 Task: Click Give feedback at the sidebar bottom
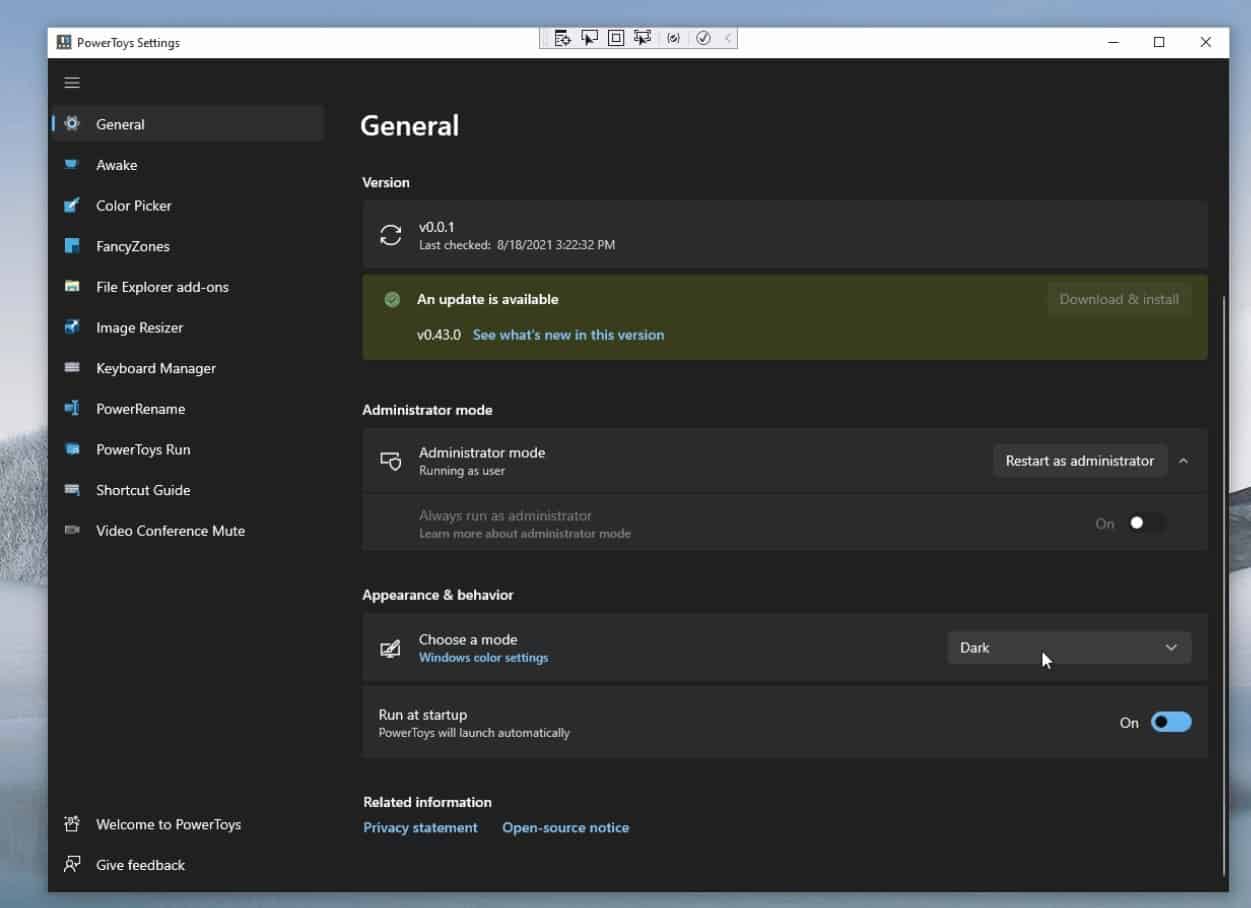coord(140,865)
